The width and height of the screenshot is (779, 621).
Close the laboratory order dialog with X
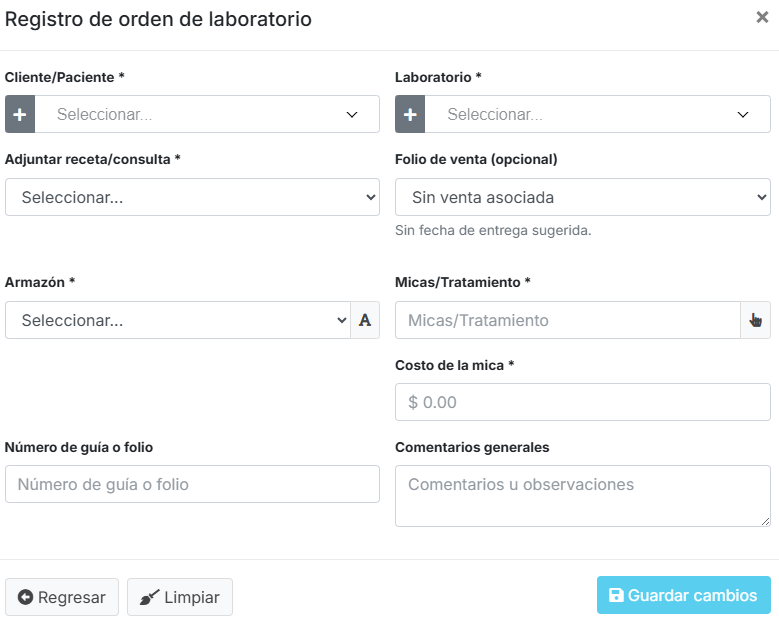point(762,17)
